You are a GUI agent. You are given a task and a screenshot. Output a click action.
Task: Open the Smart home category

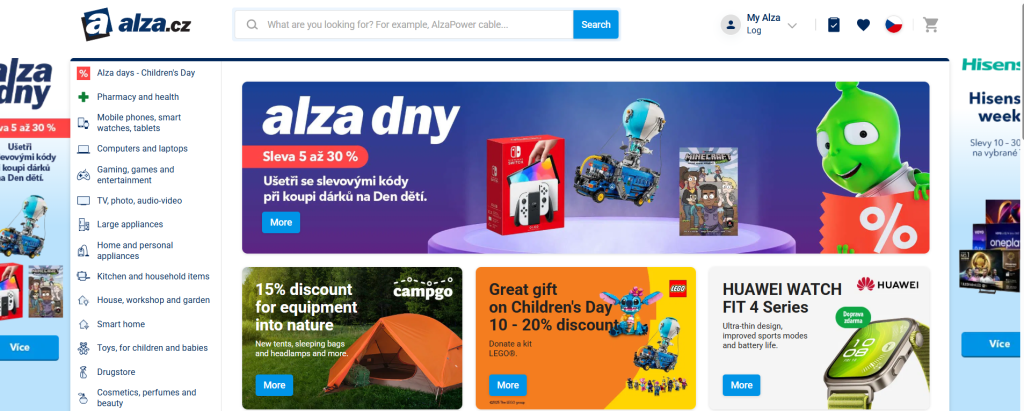click(121, 324)
